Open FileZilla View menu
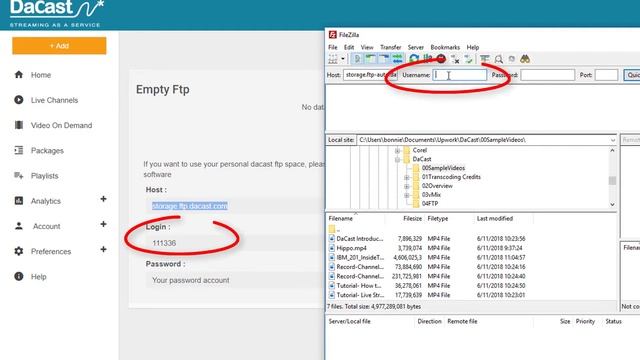640x360 pixels. click(x=367, y=47)
